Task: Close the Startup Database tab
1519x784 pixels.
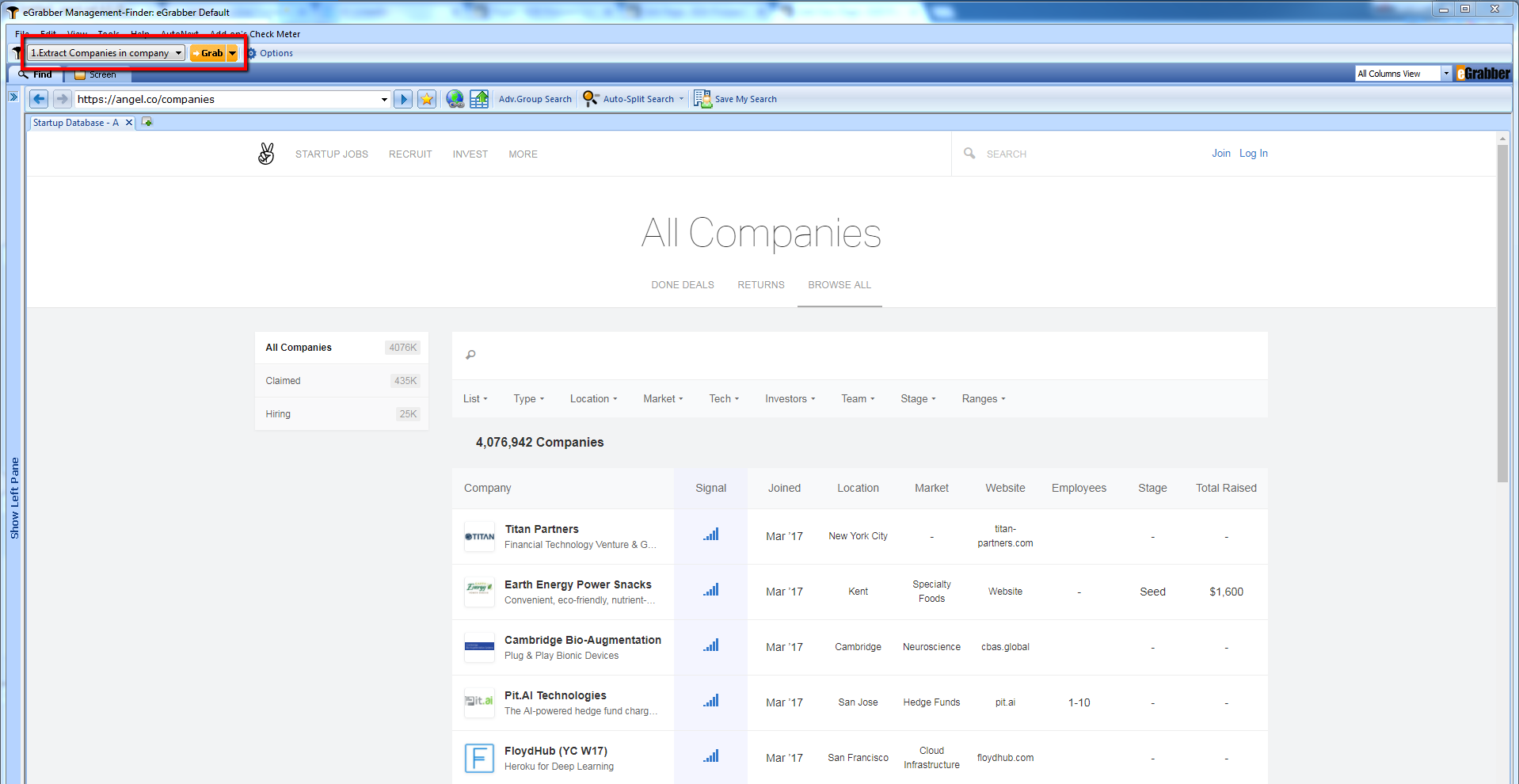Action: (129, 123)
